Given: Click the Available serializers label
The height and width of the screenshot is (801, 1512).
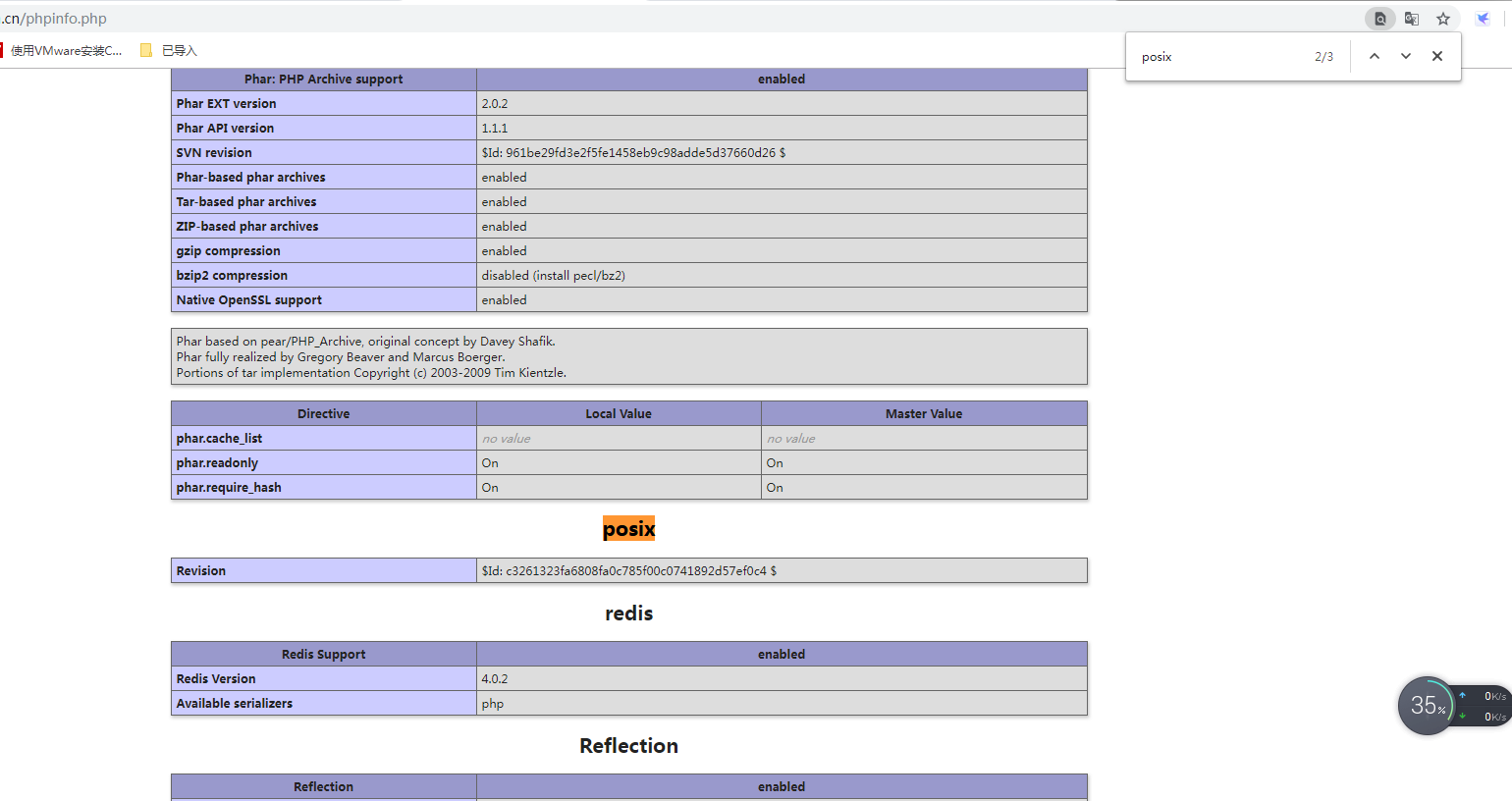Looking at the screenshot, I should [235, 703].
